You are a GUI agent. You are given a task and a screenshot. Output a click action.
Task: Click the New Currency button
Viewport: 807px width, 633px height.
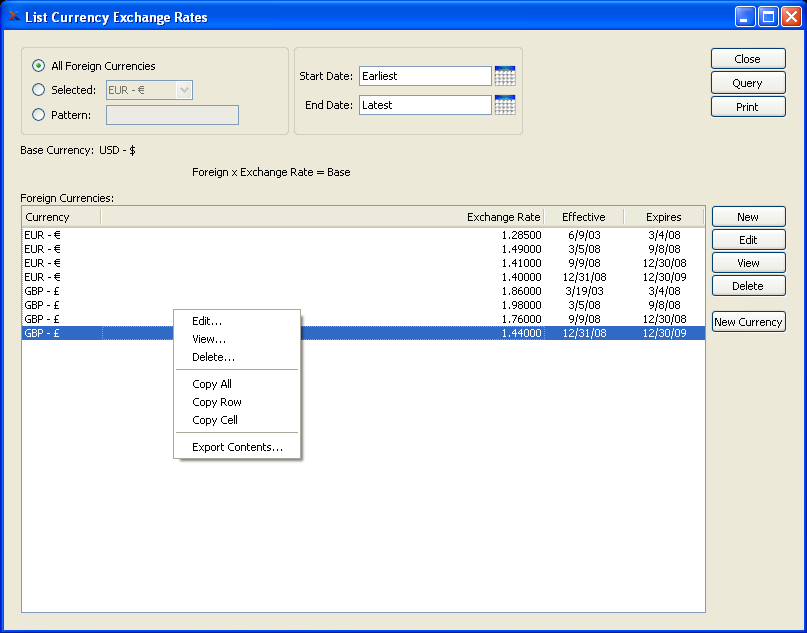(748, 322)
